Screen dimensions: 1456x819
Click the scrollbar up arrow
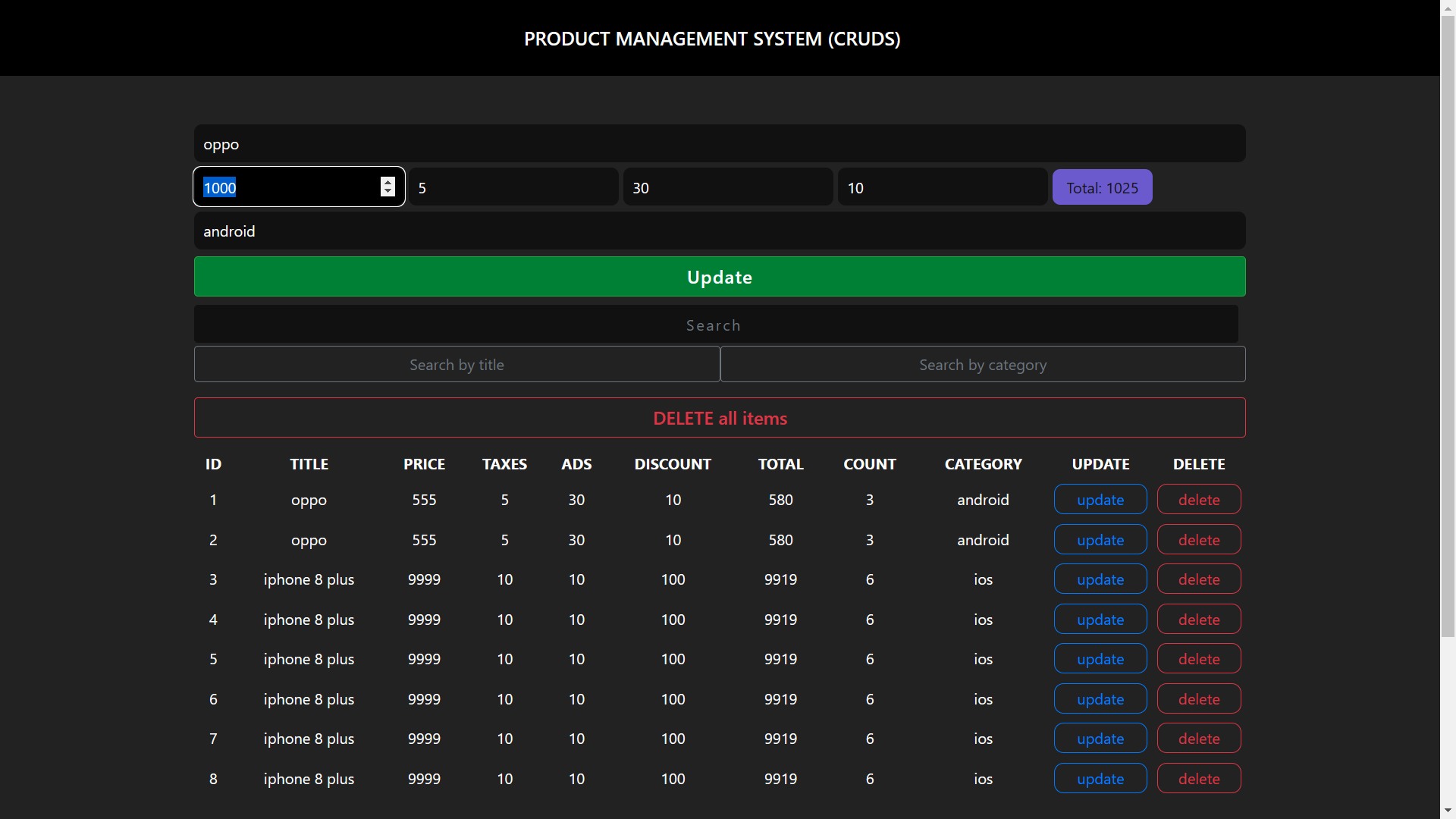tap(1448, 7)
